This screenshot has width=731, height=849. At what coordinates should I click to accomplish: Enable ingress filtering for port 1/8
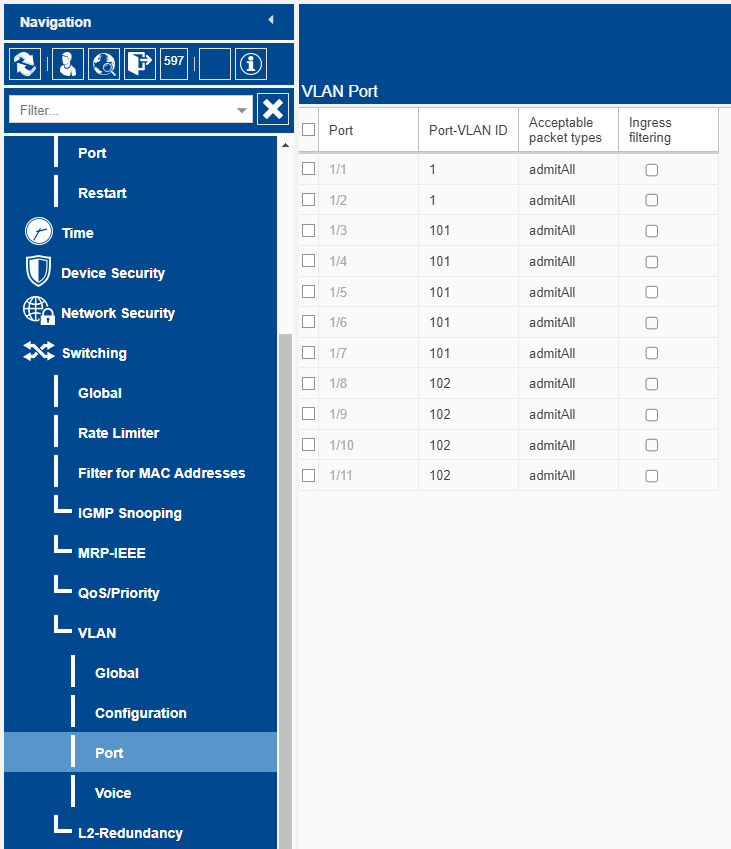652,384
